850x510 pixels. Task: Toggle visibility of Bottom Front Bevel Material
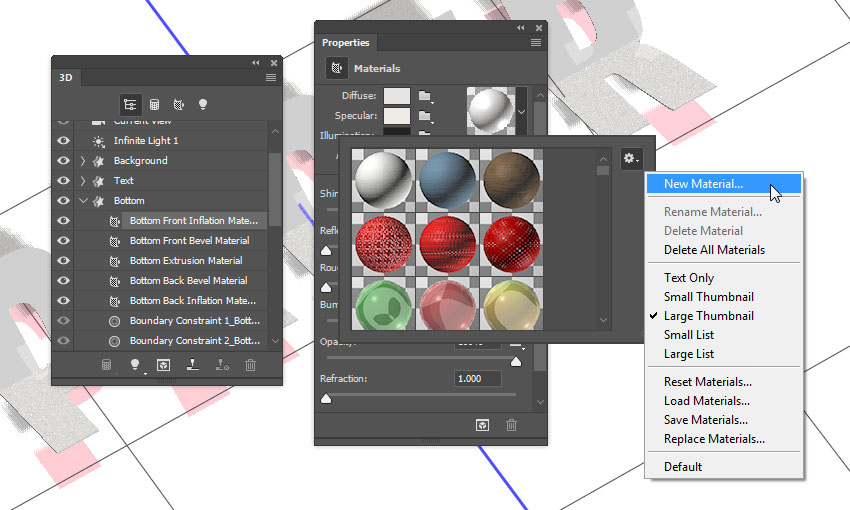pos(63,241)
